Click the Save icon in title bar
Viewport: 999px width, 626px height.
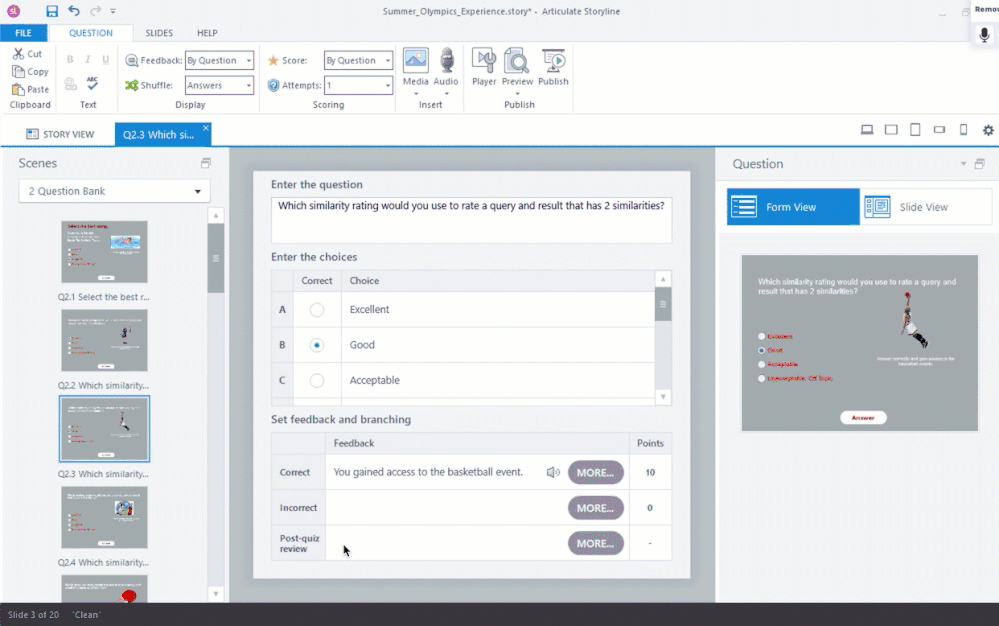tap(52, 11)
